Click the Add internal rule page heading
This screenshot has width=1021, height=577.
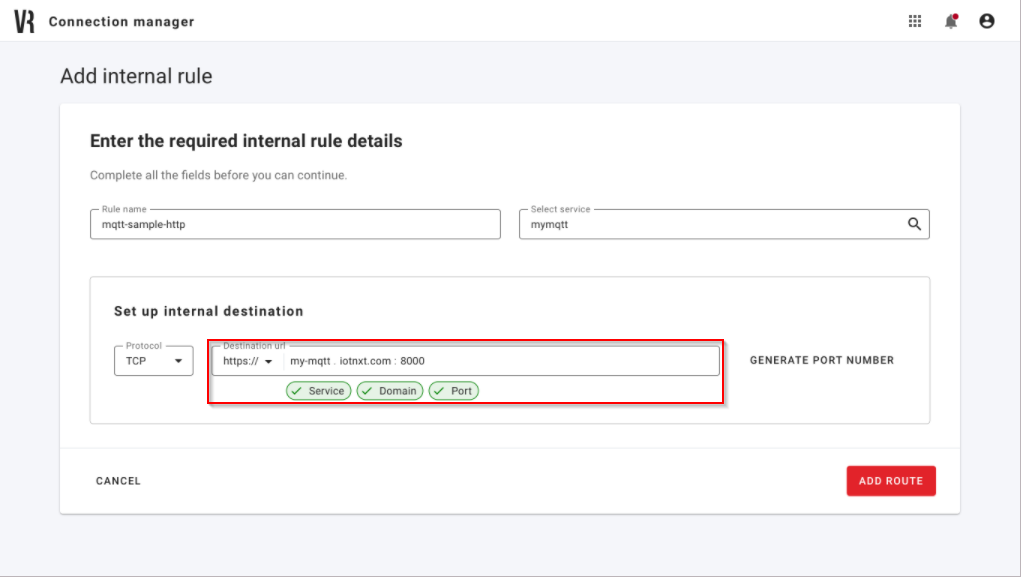[x=135, y=75]
